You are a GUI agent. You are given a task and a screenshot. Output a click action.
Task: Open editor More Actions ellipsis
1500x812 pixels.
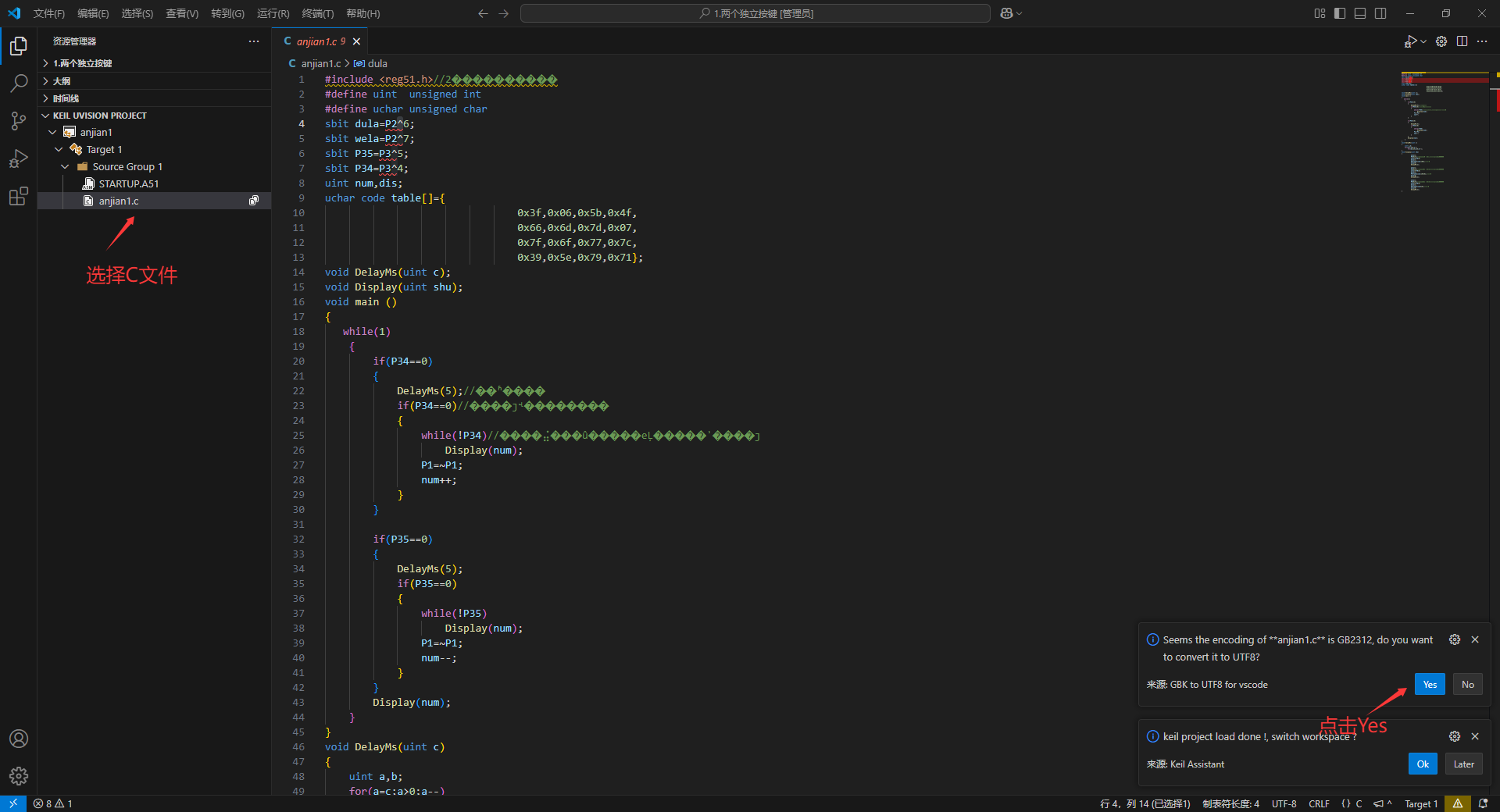(x=1482, y=41)
